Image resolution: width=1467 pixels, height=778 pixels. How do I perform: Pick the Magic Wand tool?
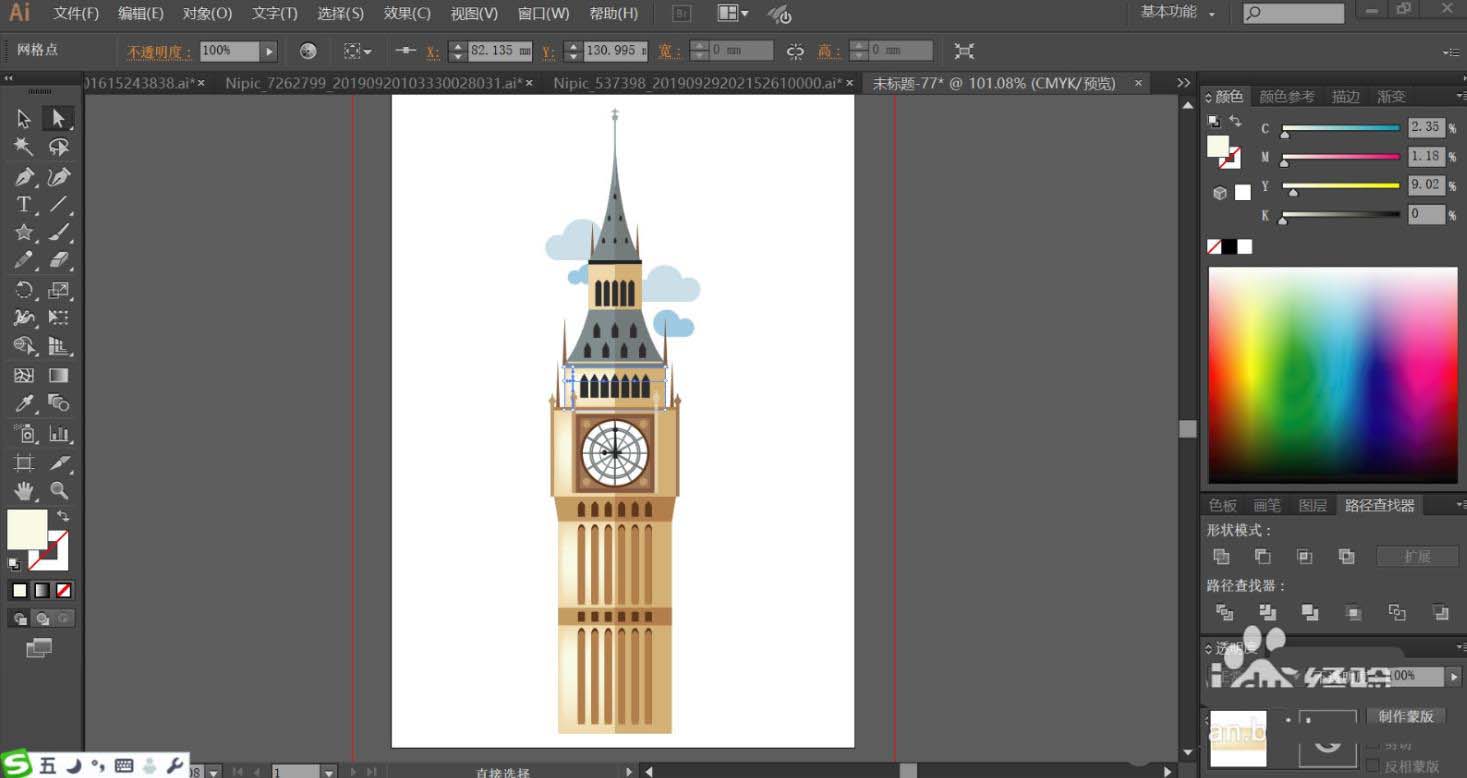point(24,147)
